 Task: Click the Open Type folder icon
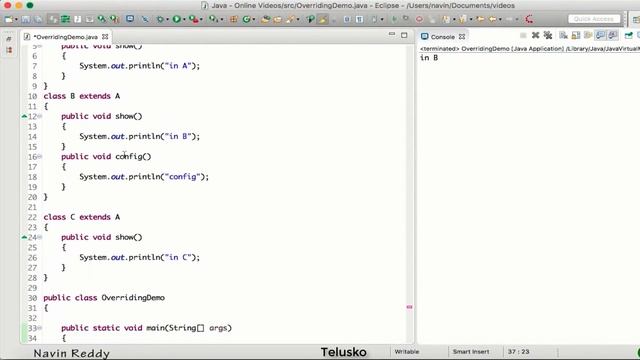click(265, 19)
